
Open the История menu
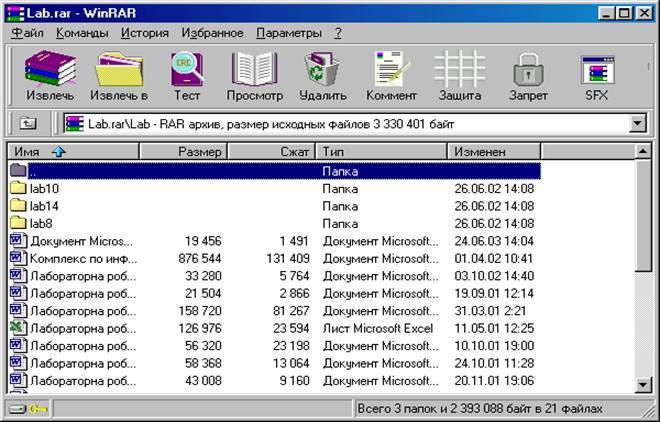click(x=145, y=33)
